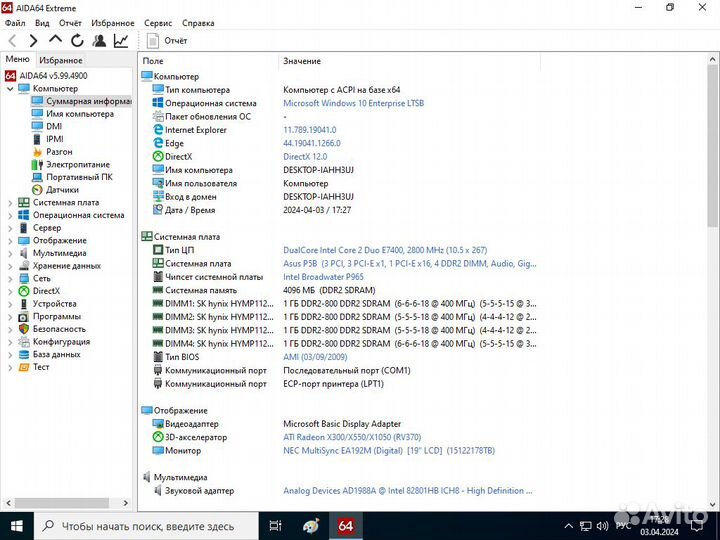720x540 pixels.
Task: Select Устройства in the tree
Action: (x=54, y=304)
